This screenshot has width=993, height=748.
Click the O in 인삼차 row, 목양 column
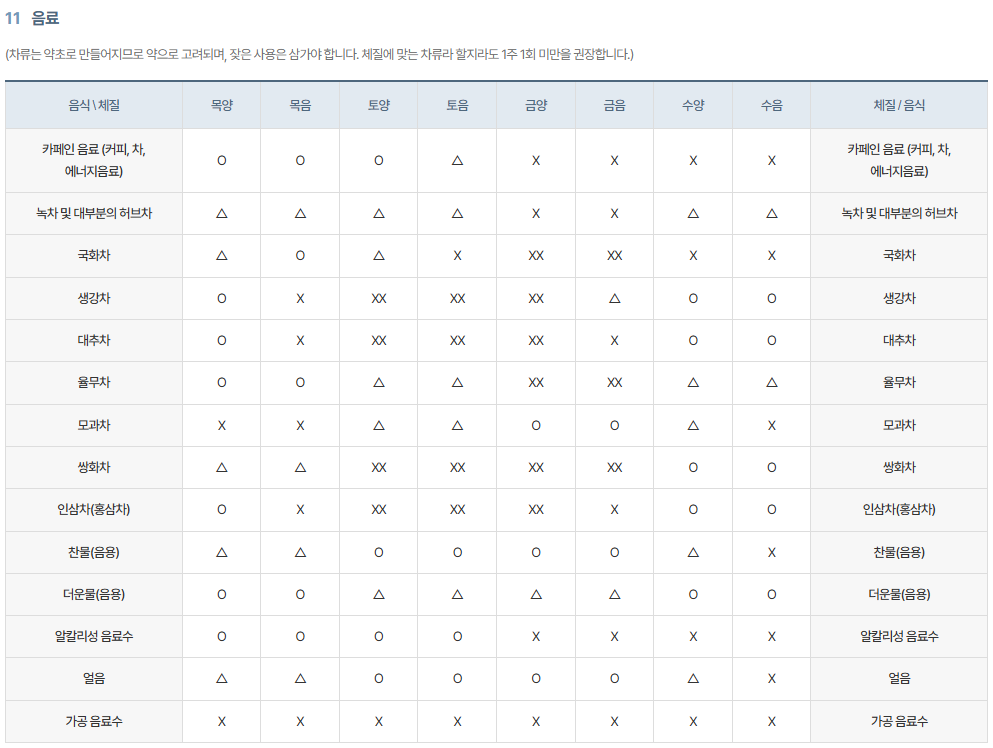222,509
